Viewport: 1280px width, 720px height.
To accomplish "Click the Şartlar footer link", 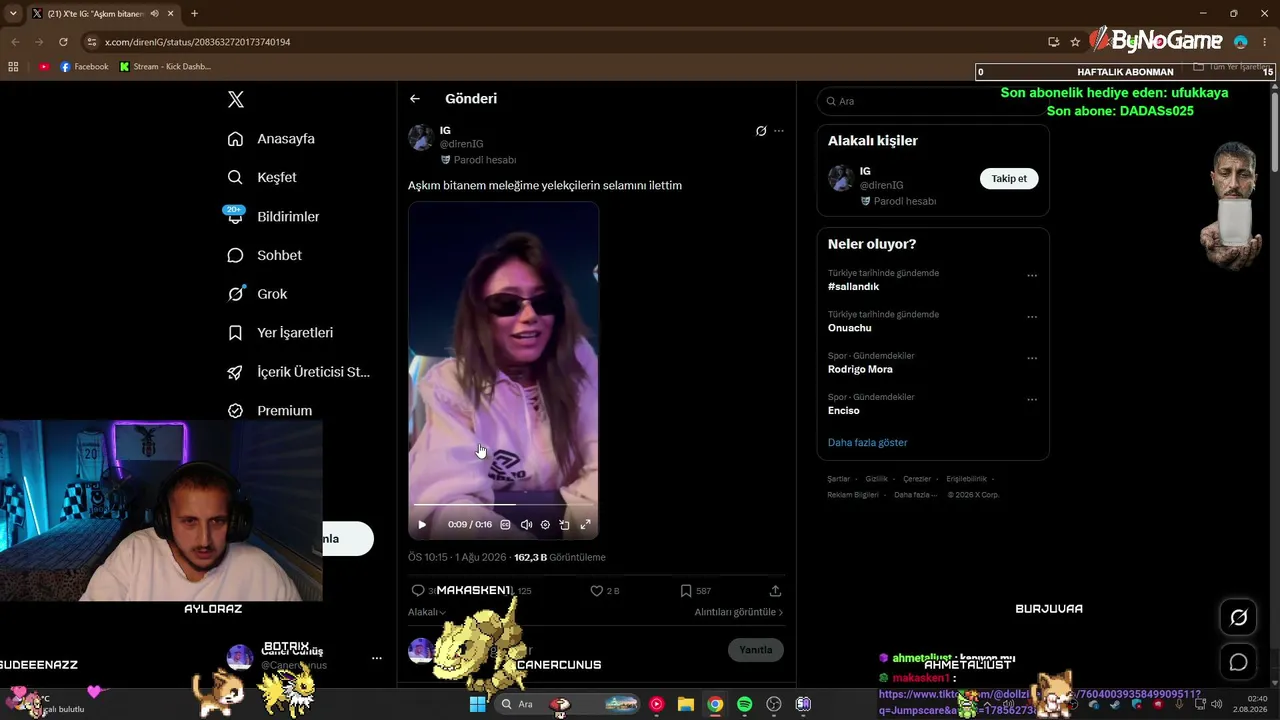I will (x=838, y=479).
